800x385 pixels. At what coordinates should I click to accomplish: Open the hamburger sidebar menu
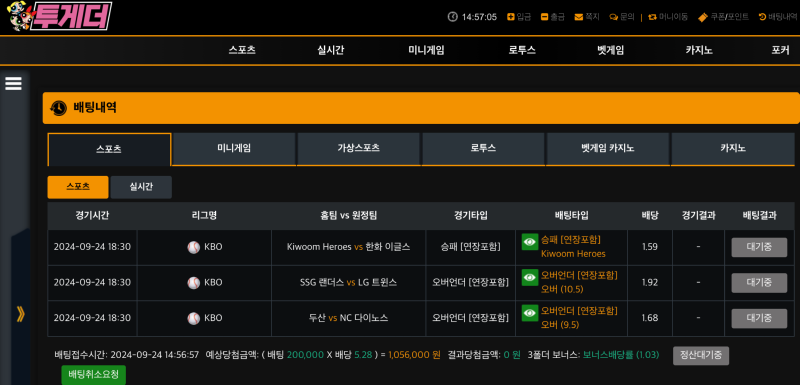tap(13, 84)
